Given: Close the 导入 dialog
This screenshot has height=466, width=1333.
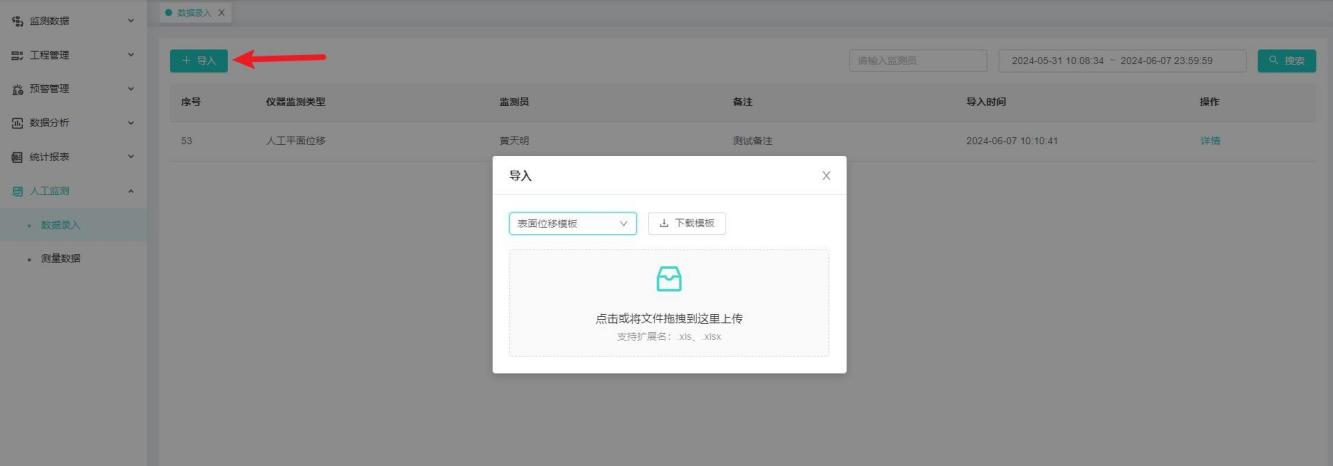Looking at the screenshot, I should point(826,176).
